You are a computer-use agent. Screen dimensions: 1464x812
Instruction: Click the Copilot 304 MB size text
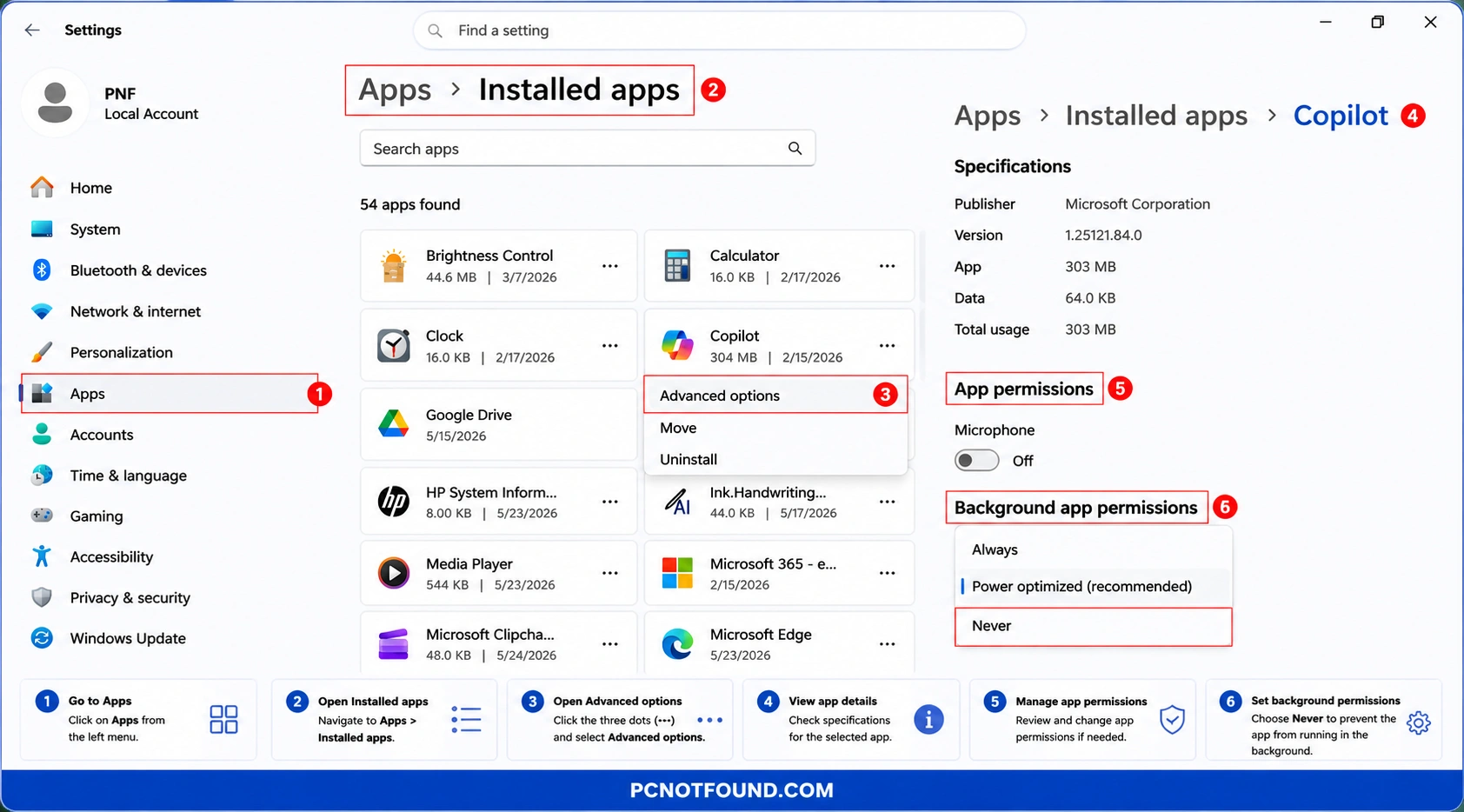[x=734, y=357]
